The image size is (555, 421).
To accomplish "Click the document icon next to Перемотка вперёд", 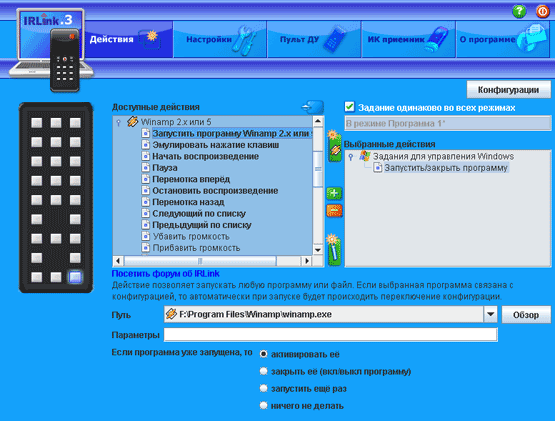I will [145, 179].
